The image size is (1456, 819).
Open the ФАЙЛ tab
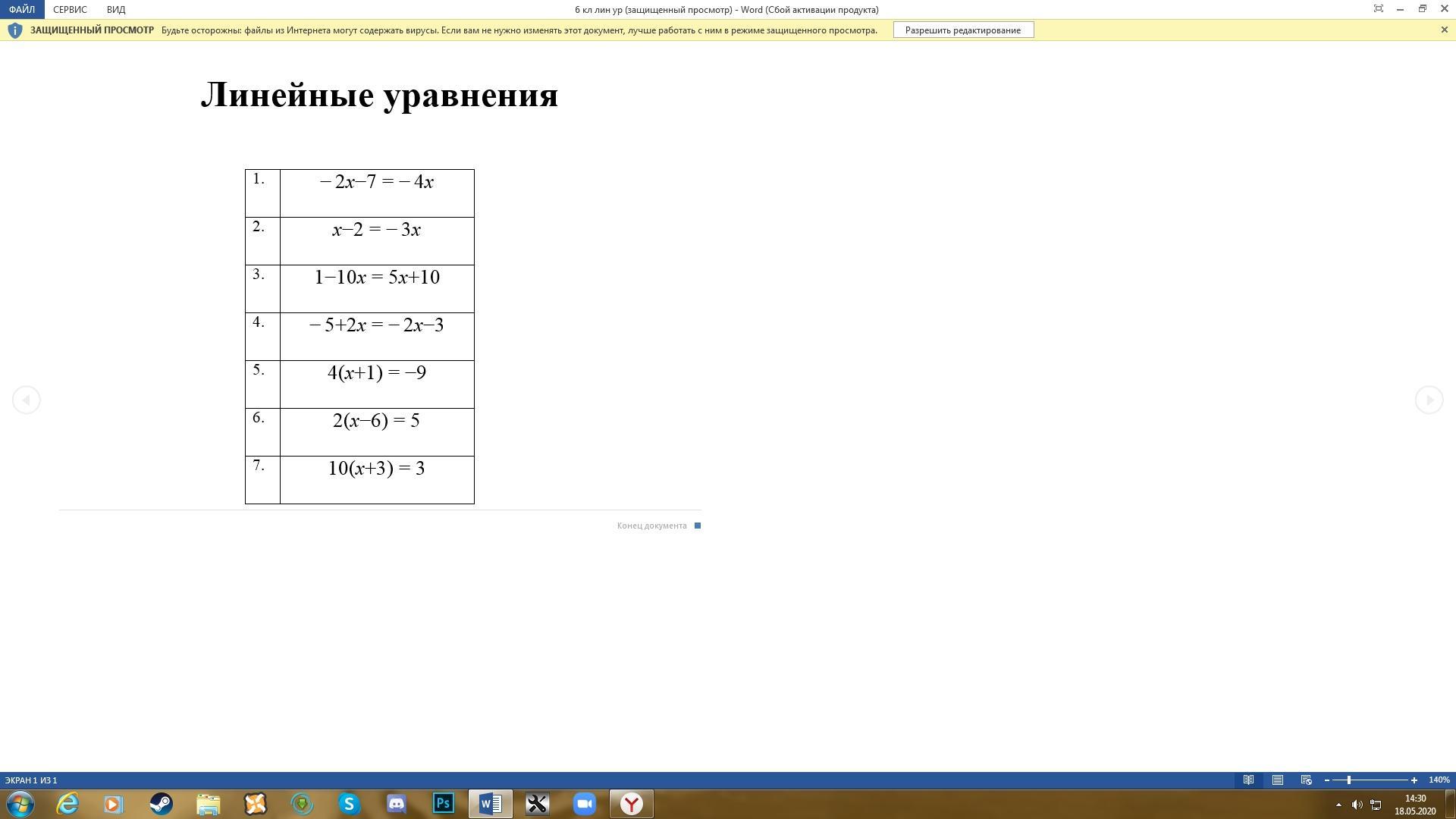pos(22,10)
